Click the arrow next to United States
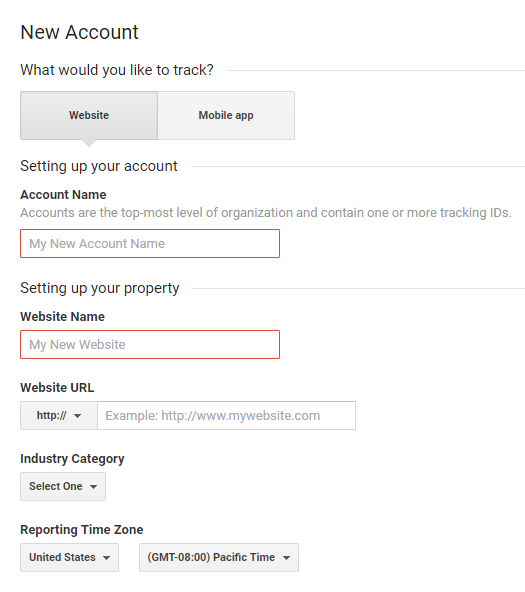This screenshot has height=592, width=525. [x=106, y=558]
